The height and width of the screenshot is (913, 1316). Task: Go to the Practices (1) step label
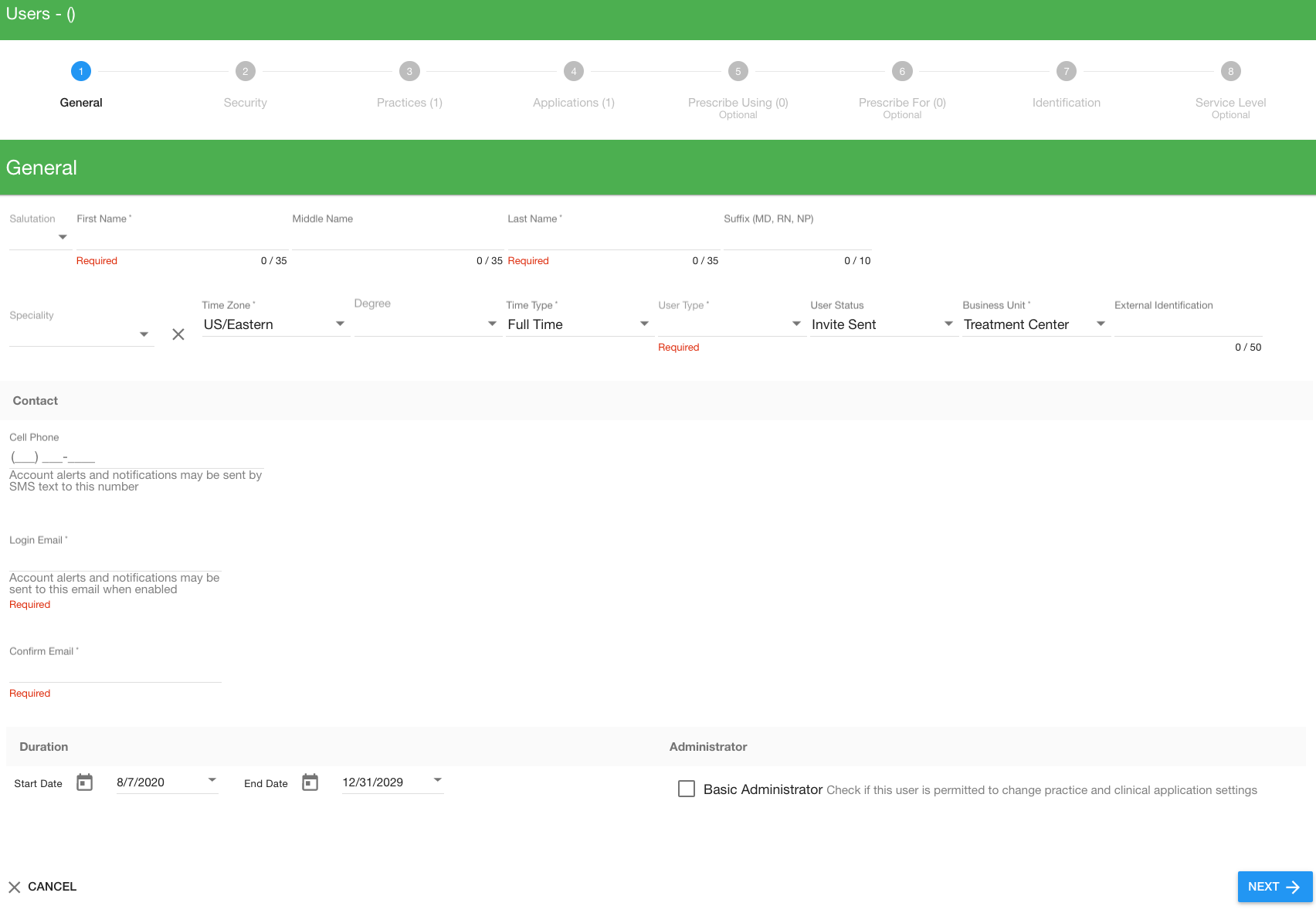[409, 103]
